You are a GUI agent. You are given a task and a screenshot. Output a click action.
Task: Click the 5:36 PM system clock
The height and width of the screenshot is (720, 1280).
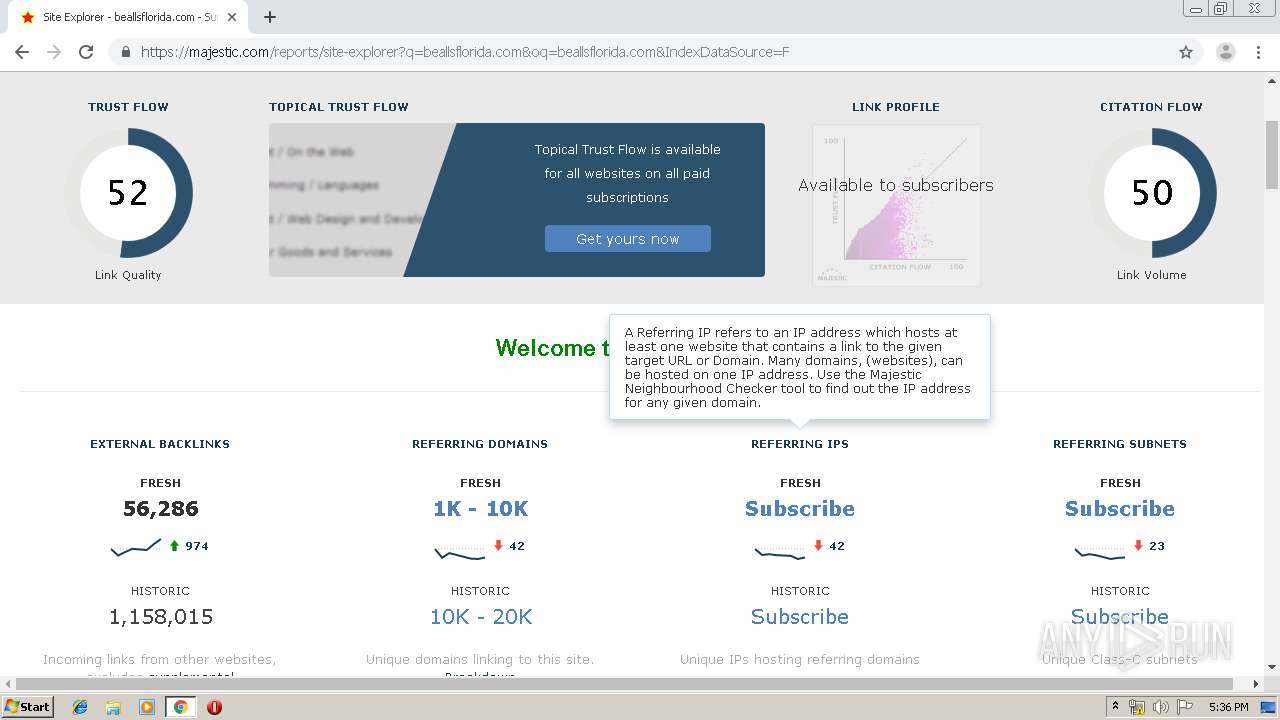(x=1229, y=707)
